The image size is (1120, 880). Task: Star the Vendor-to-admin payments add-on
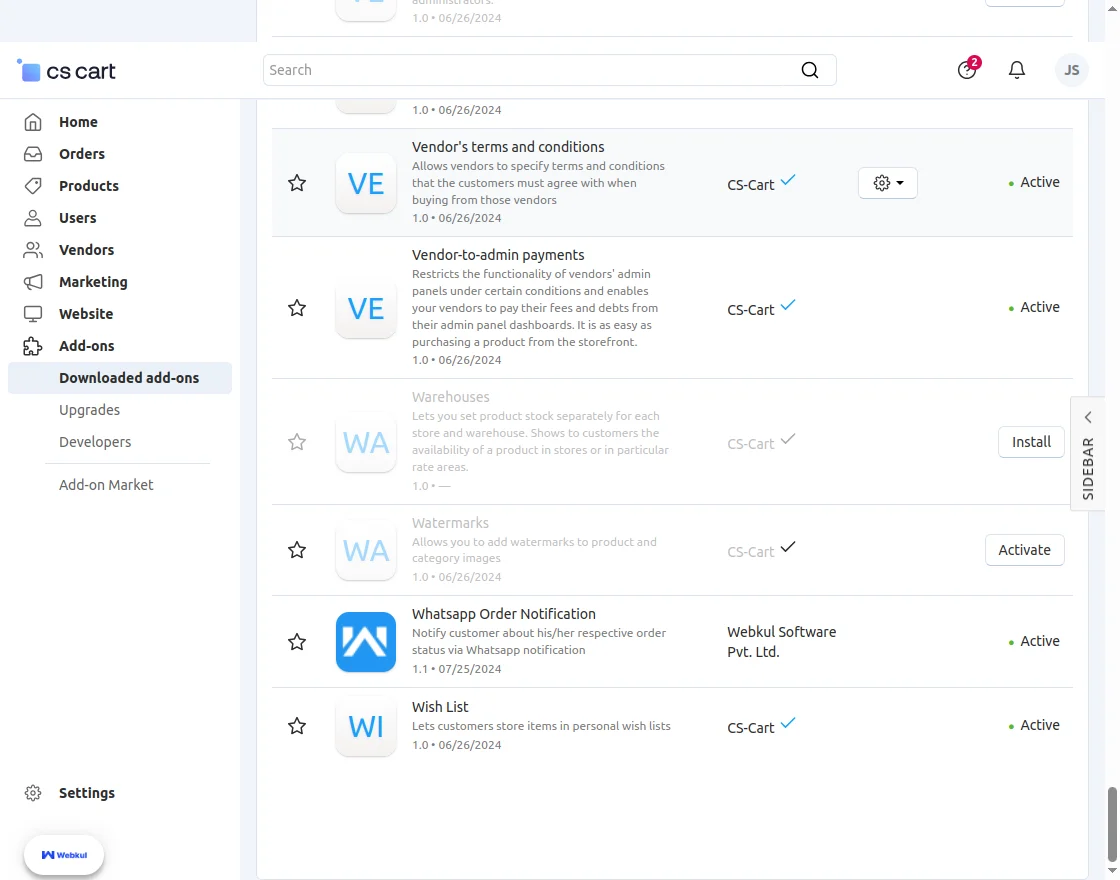pyautogui.click(x=297, y=308)
